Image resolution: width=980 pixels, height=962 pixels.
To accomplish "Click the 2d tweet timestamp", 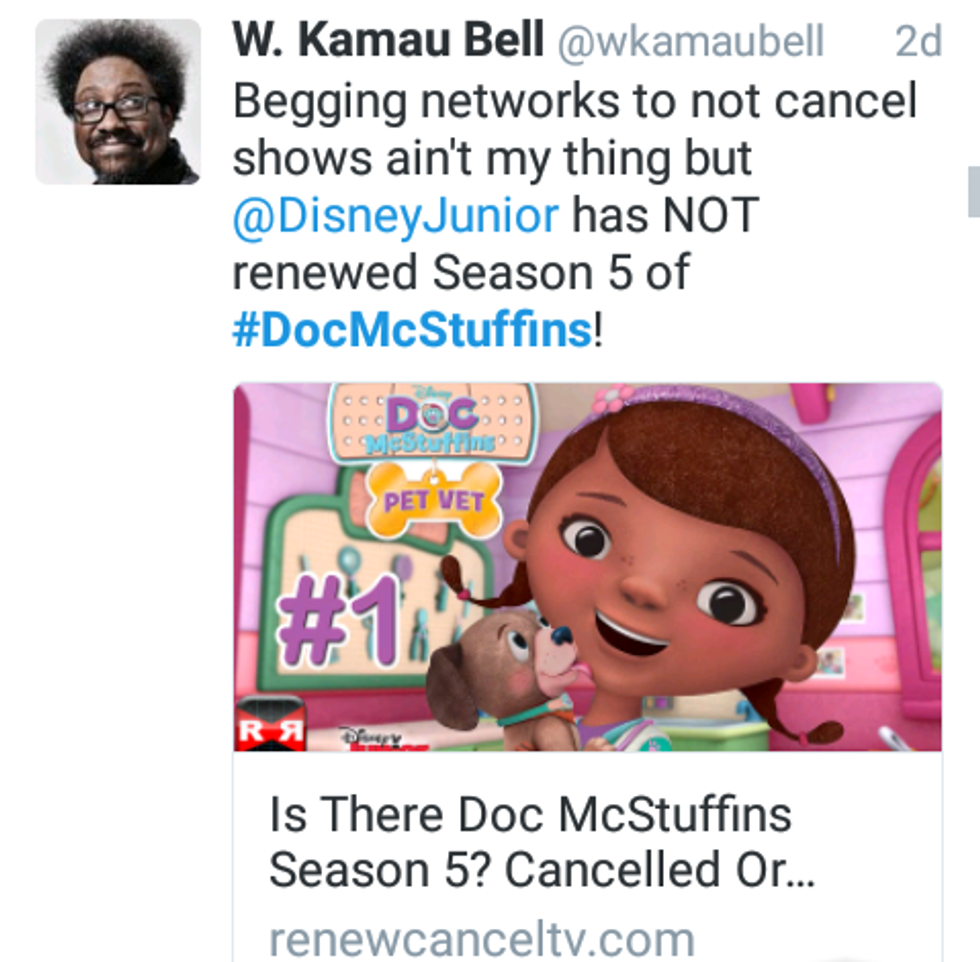I will coord(916,43).
